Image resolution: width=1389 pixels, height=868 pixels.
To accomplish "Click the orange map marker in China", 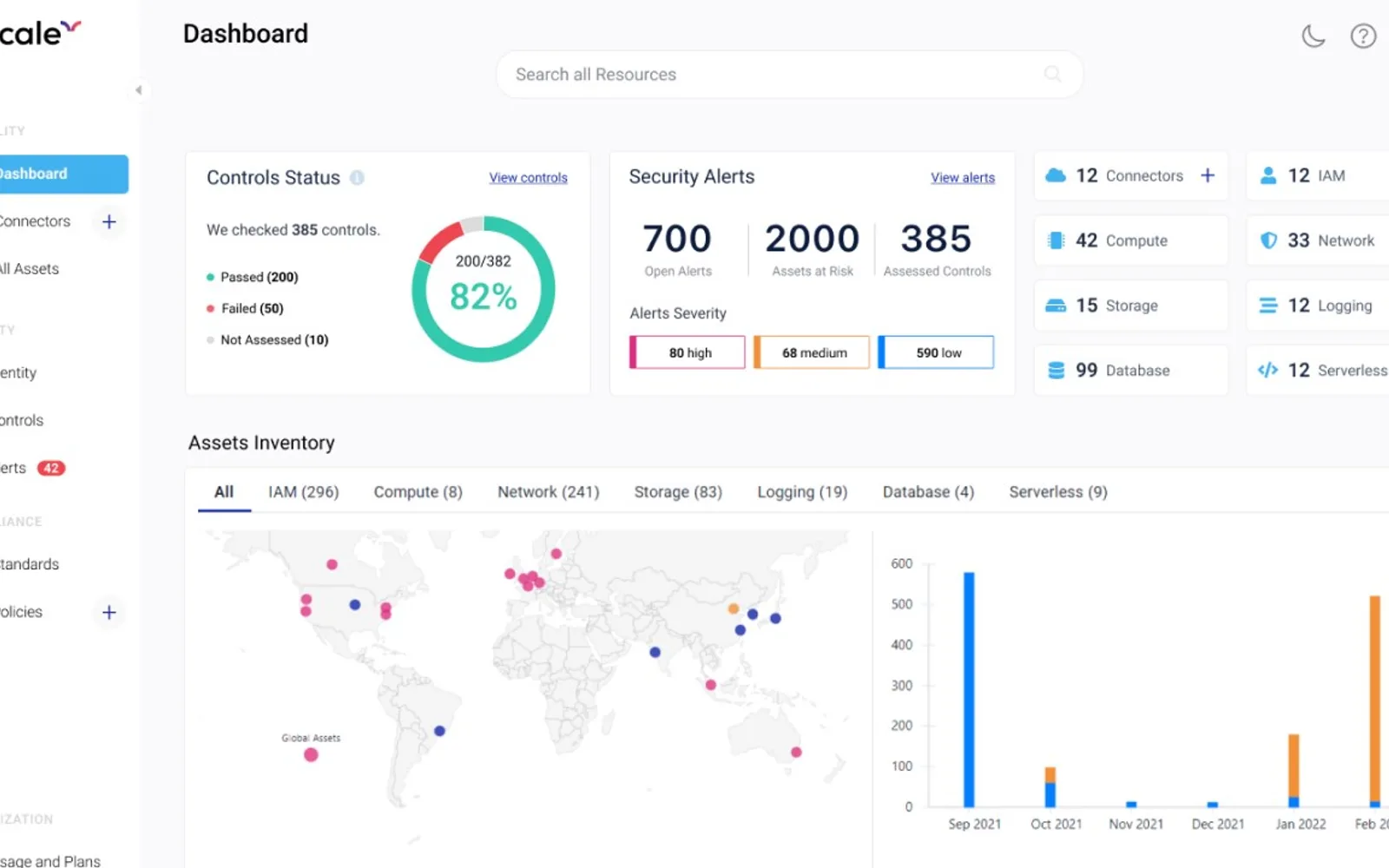I will 734,608.
